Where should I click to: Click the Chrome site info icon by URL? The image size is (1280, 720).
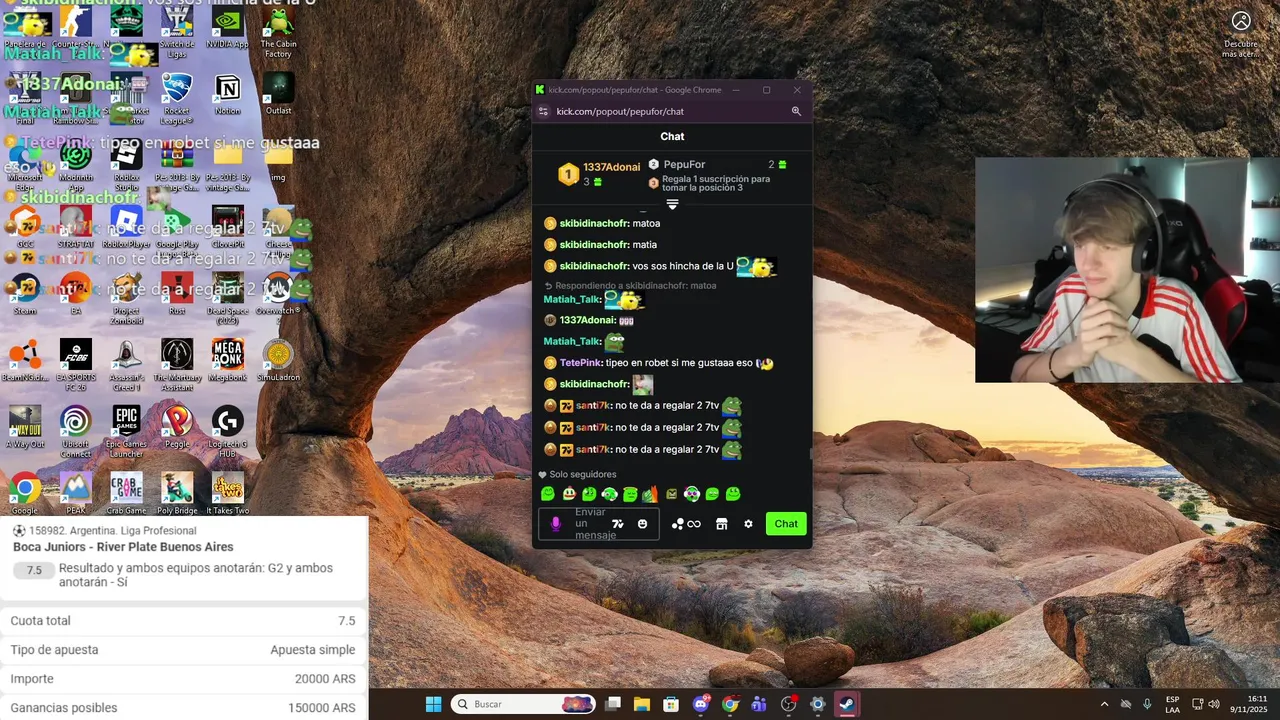[x=543, y=111]
